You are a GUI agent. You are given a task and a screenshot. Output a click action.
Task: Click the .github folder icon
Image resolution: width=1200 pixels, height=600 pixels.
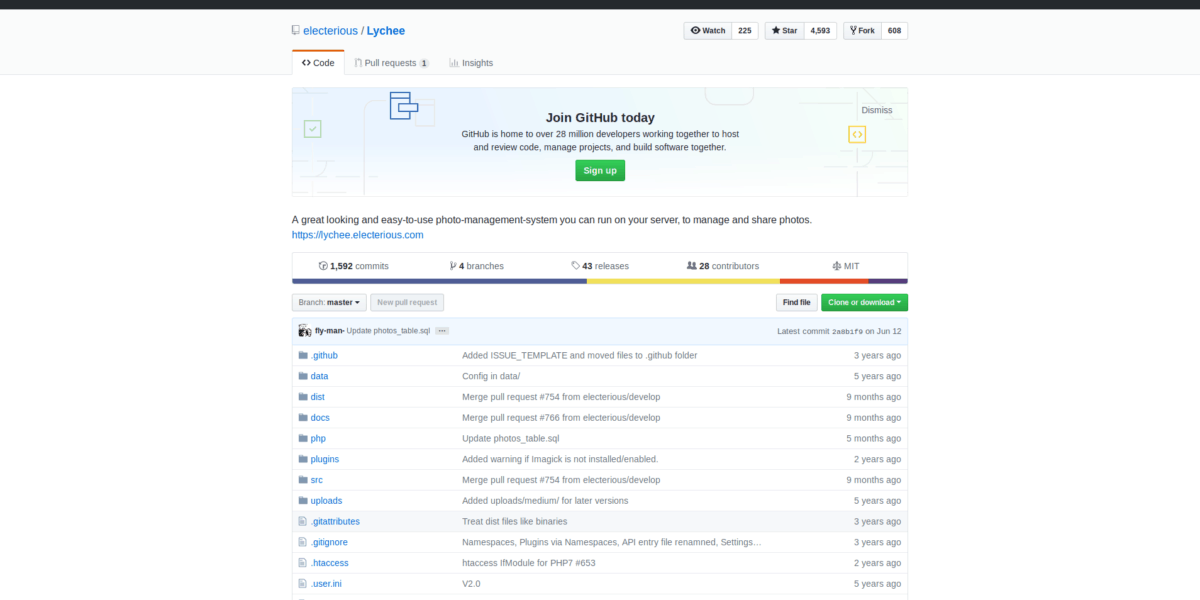click(x=303, y=355)
